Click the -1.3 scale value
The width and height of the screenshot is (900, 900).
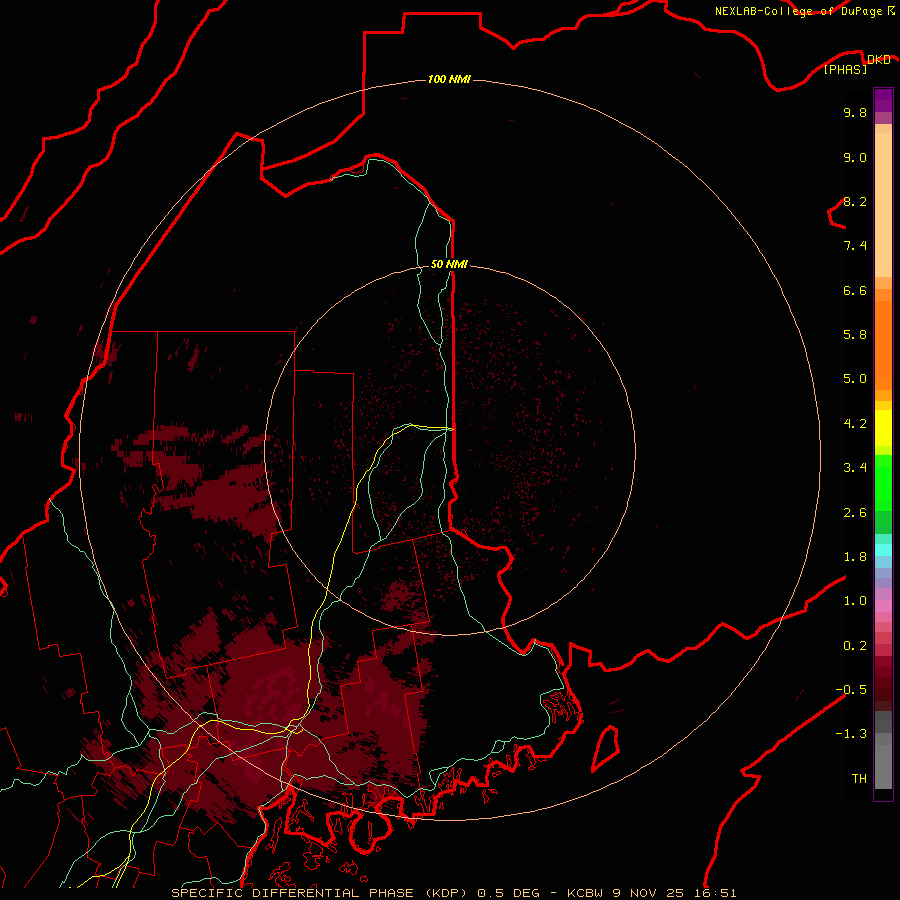point(851,734)
